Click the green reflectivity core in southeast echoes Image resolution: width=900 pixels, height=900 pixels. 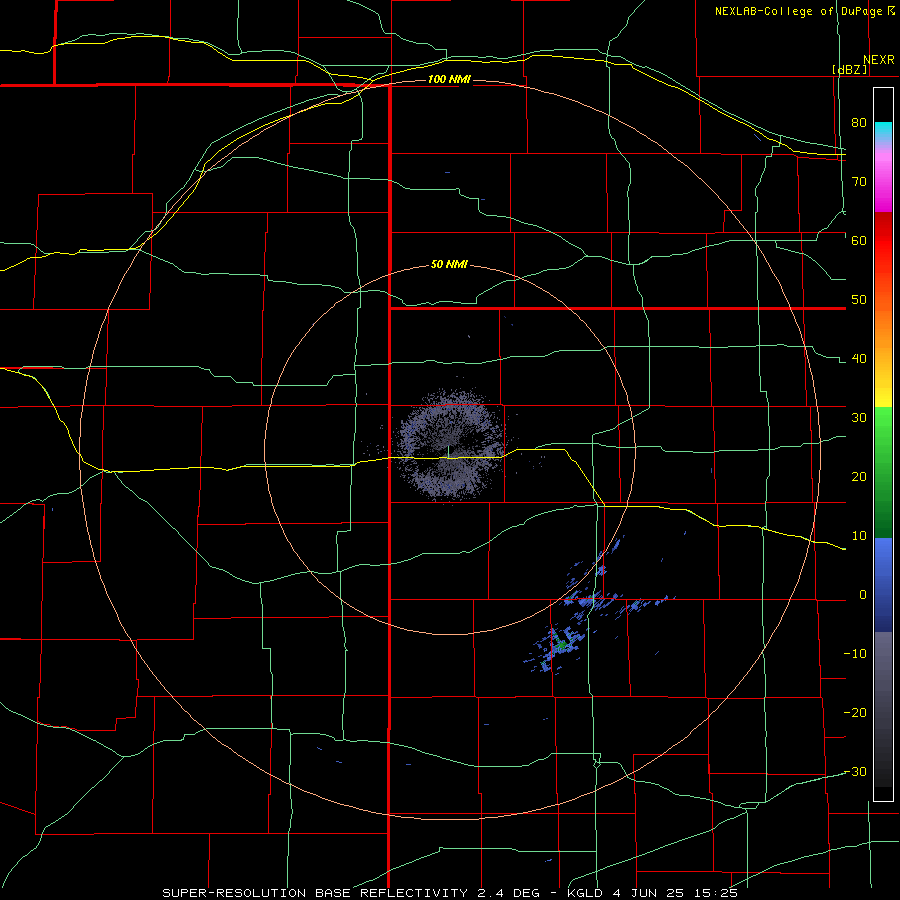click(561, 645)
